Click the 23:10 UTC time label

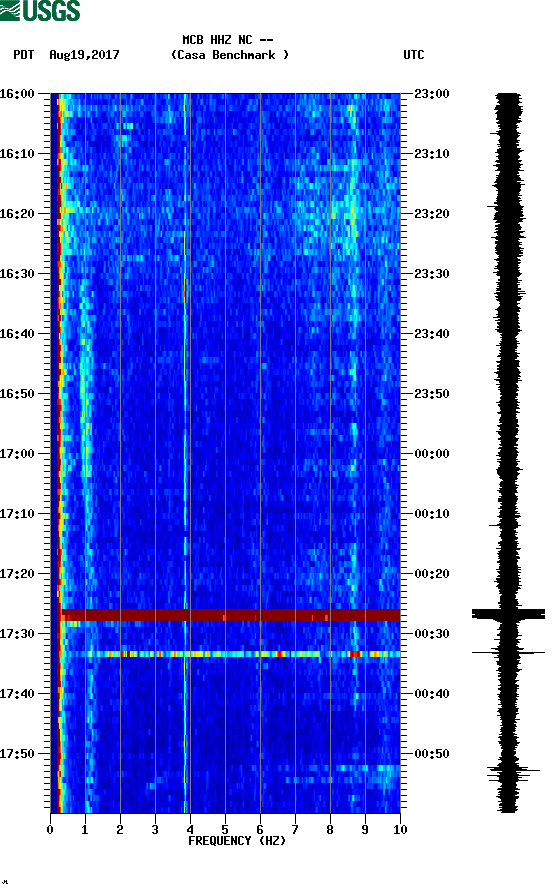[432, 154]
